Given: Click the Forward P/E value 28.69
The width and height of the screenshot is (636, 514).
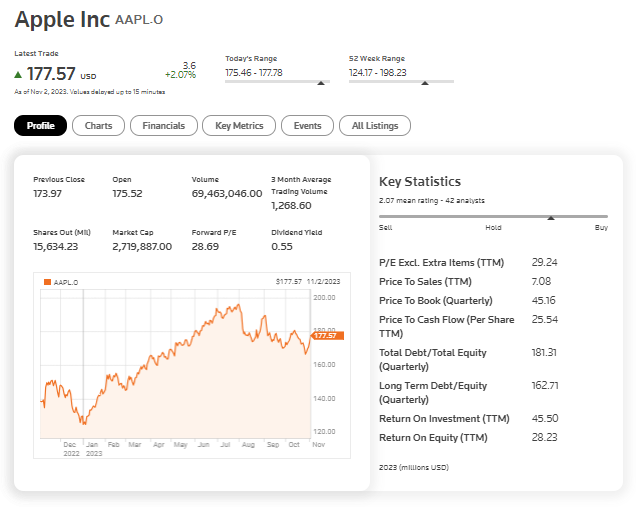Looking at the screenshot, I should pos(205,247).
